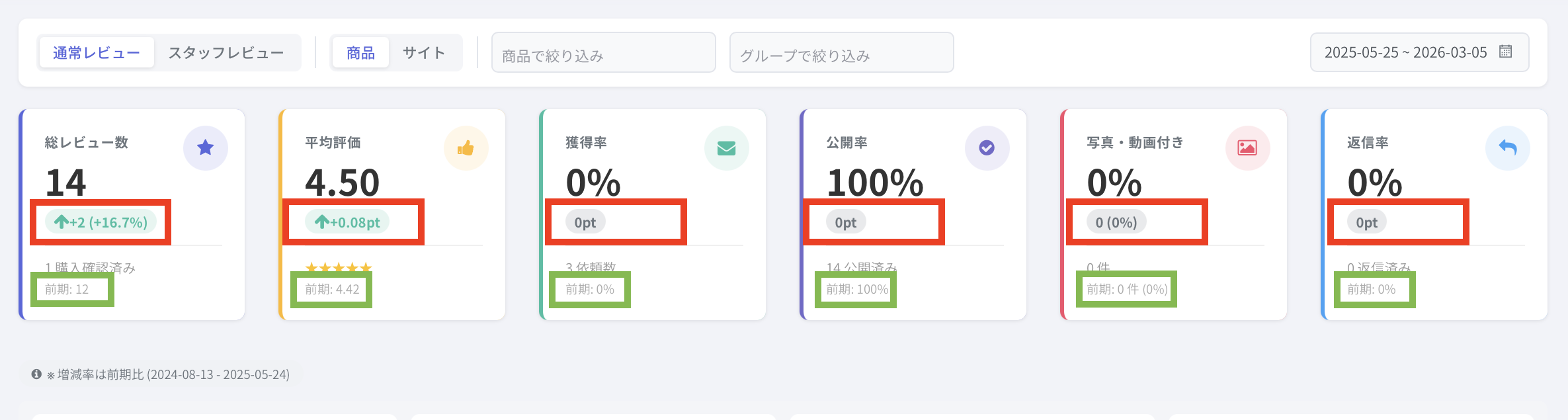Click the 0 (0%) badge on the 写真・動画付き card
Viewport: 1568px width, 420px height.
tap(1116, 222)
